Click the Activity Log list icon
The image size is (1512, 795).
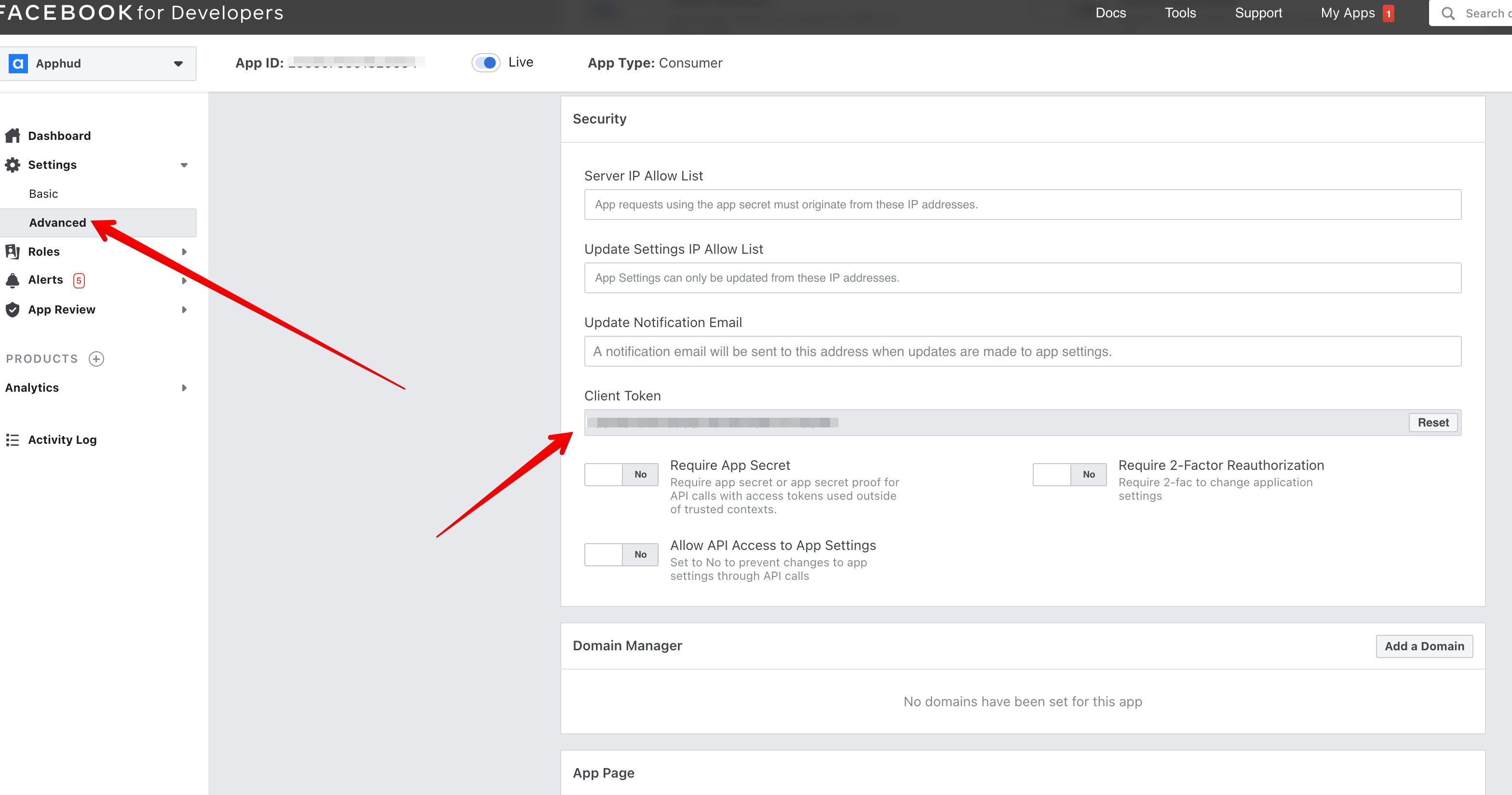tap(13, 440)
